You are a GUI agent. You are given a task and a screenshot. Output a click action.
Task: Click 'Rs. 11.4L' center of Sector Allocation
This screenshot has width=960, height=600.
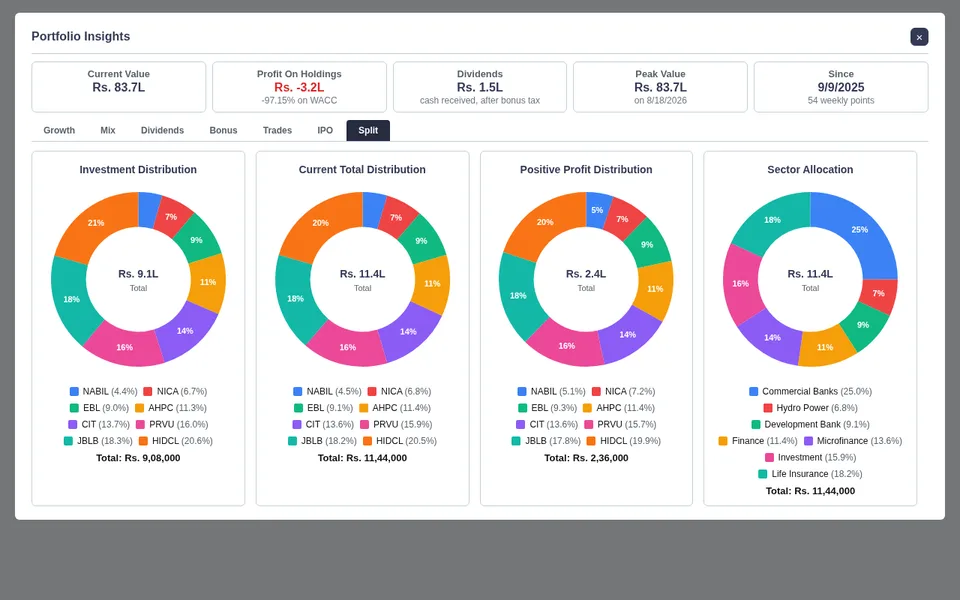[x=810, y=274]
